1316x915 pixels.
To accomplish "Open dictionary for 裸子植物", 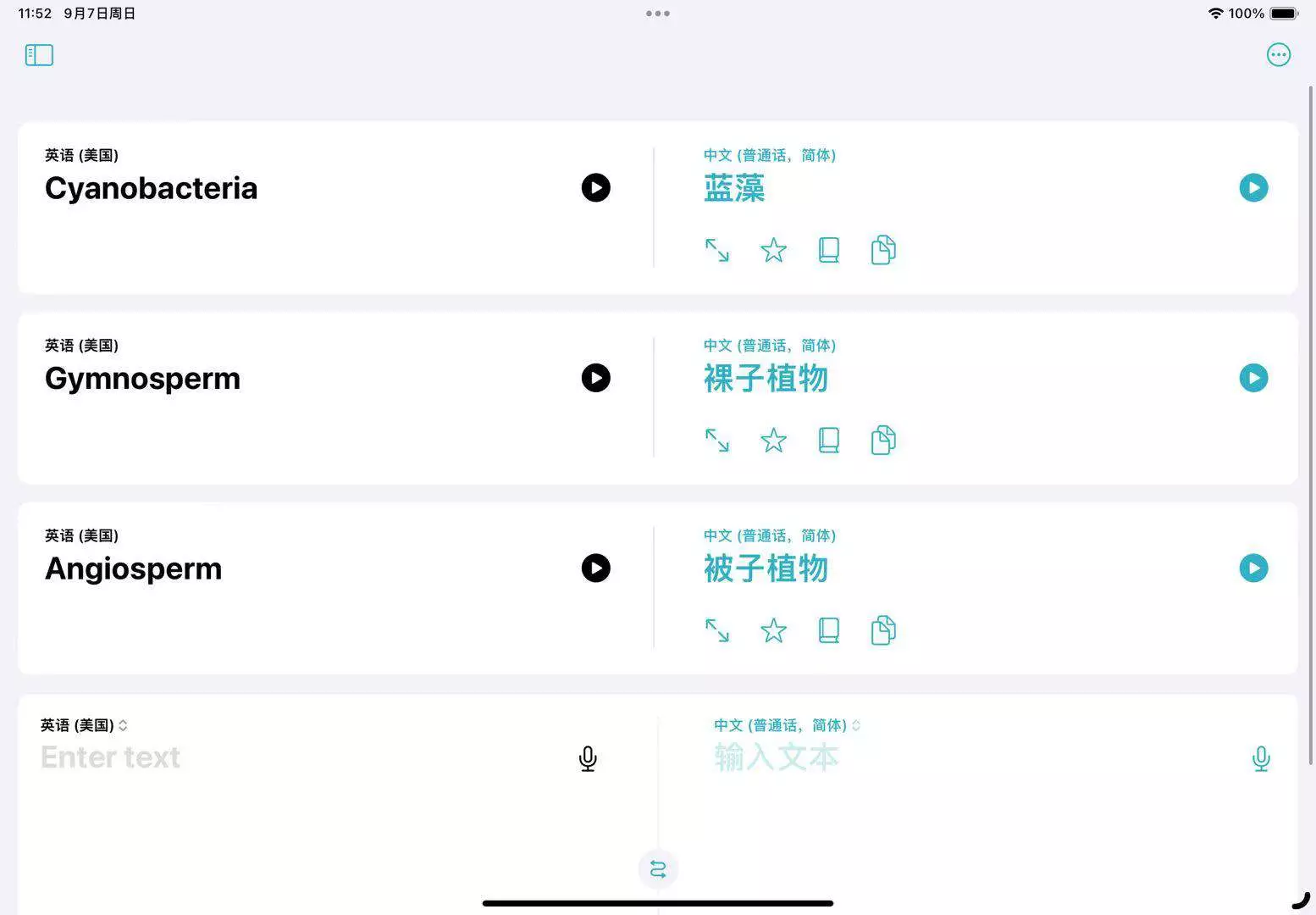I will (x=828, y=441).
